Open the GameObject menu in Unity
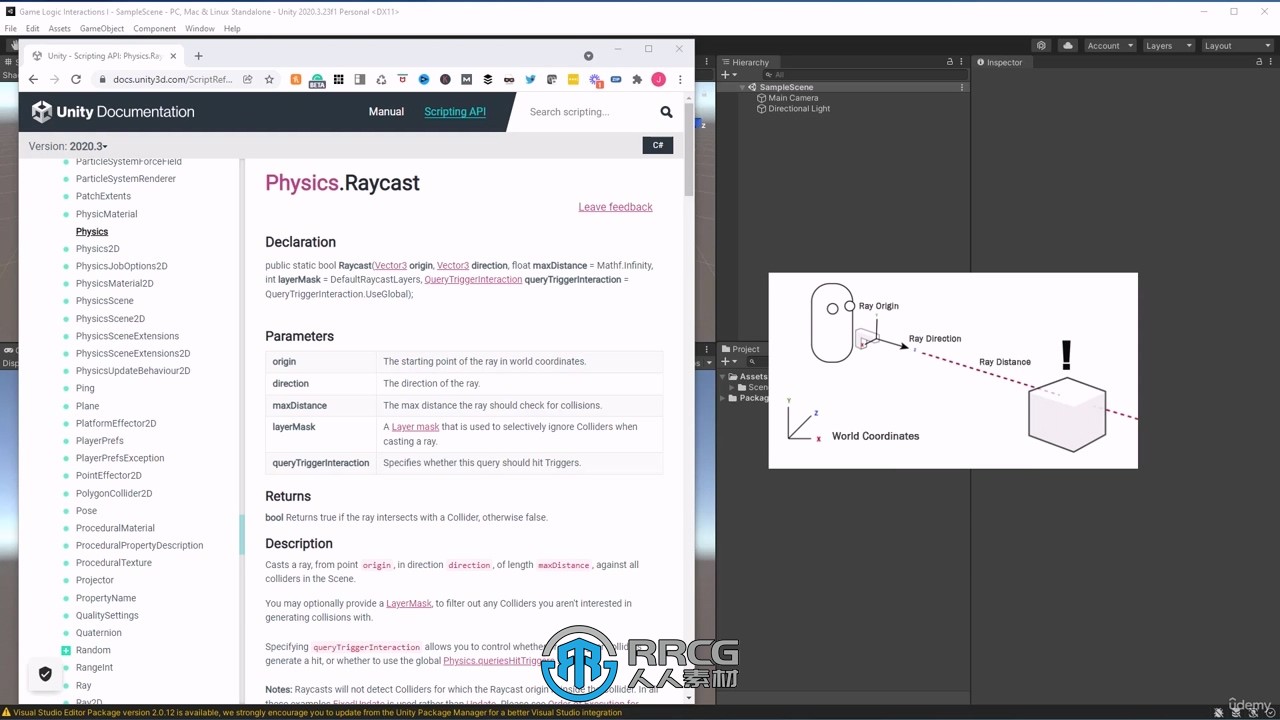 [102, 29]
